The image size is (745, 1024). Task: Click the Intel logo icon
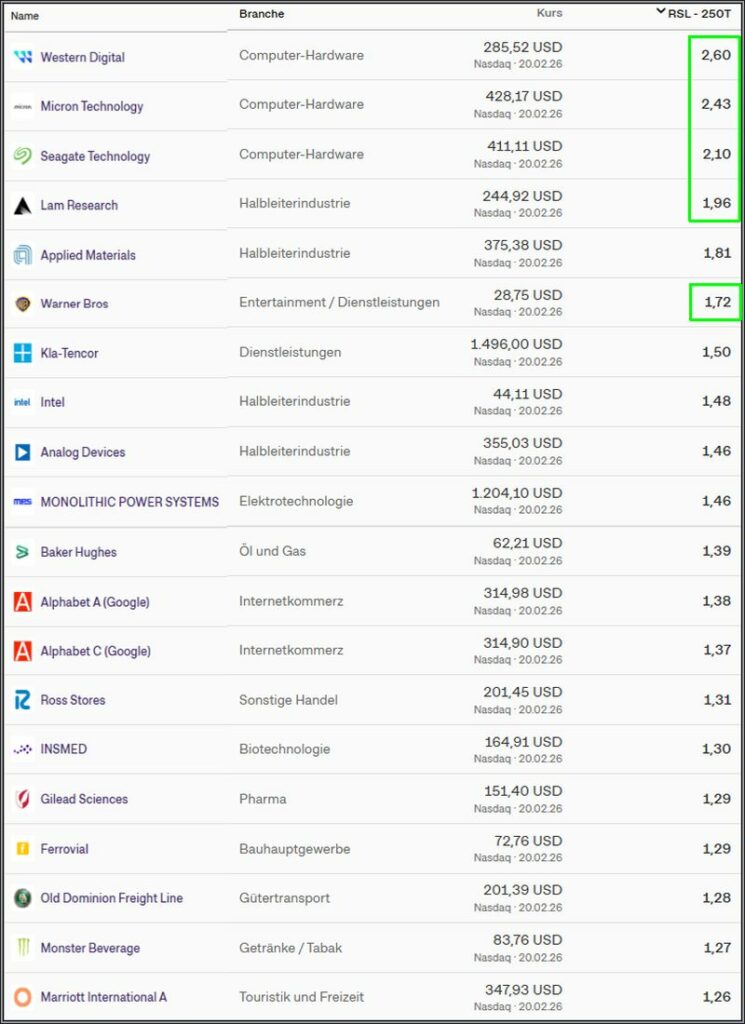coord(23,403)
